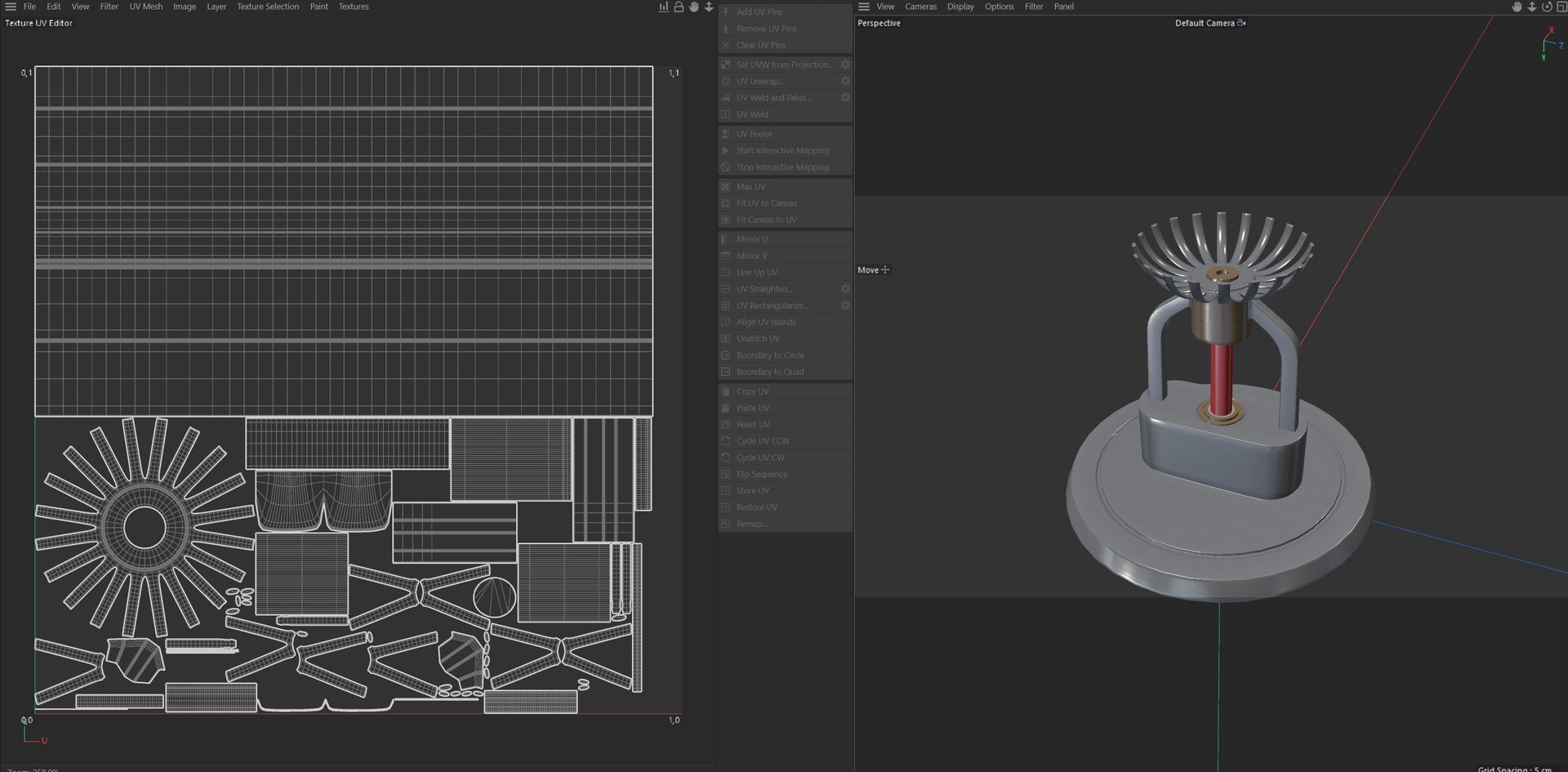Open settings gear for Set UVW from Projection
Screen dimensions: 1568x772
(845, 65)
